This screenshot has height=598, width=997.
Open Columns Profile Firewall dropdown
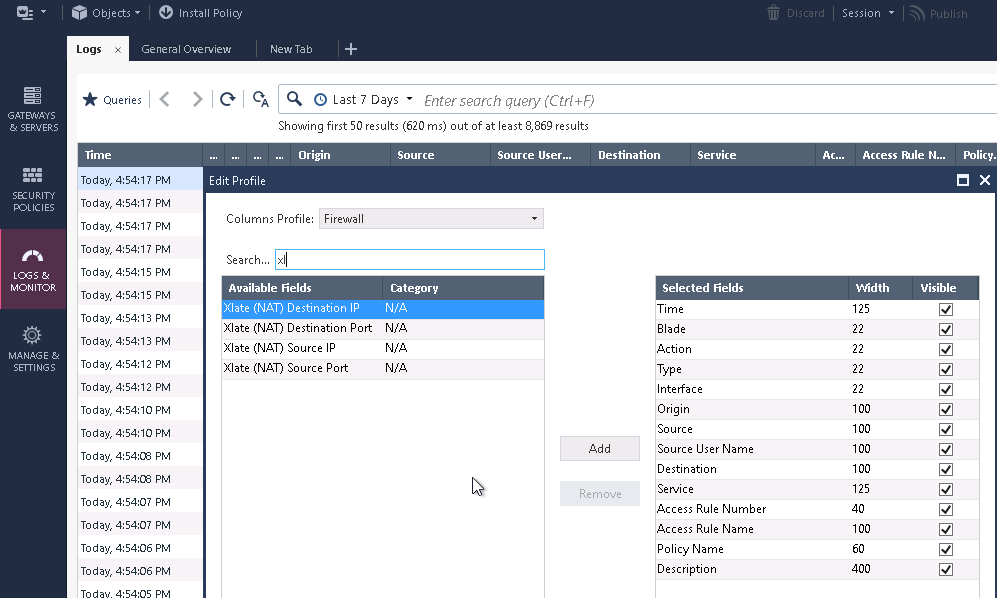click(431, 219)
